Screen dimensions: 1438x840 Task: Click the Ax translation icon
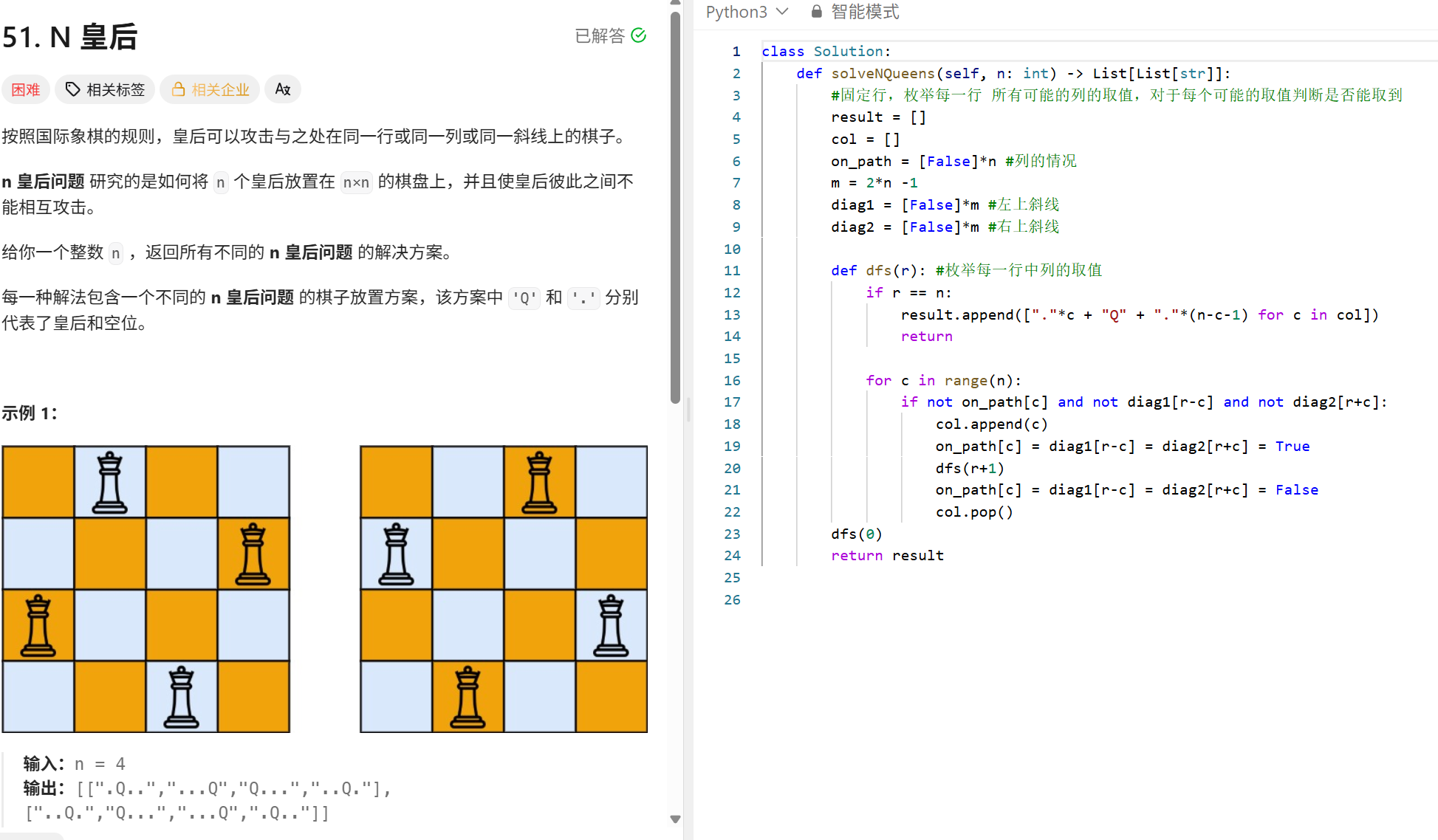coord(282,89)
